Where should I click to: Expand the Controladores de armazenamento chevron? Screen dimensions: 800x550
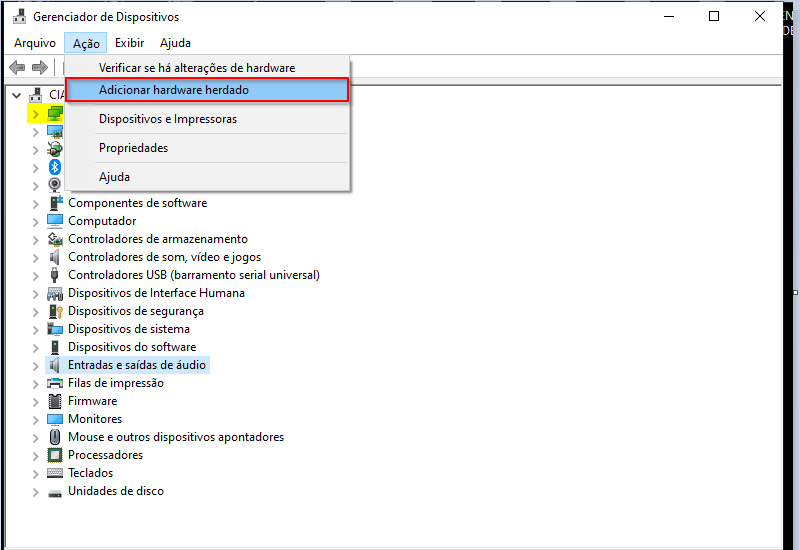click(x=35, y=240)
